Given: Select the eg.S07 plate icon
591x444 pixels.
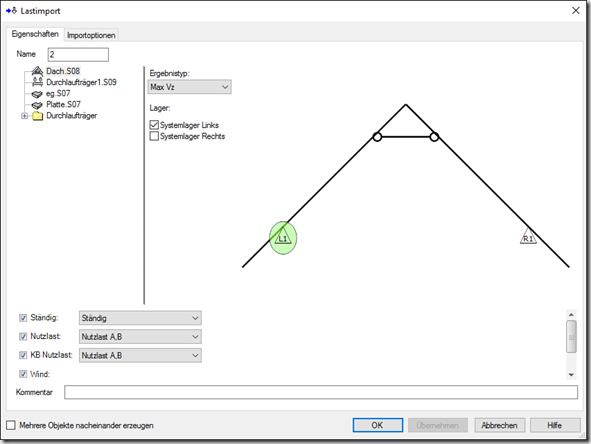Looking at the screenshot, I should tap(37, 93).
